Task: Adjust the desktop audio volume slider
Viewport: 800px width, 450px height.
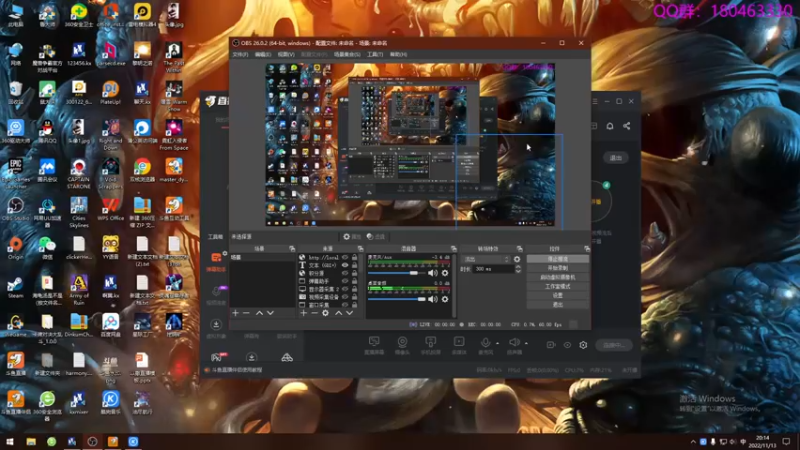Action: coord(396,299)
